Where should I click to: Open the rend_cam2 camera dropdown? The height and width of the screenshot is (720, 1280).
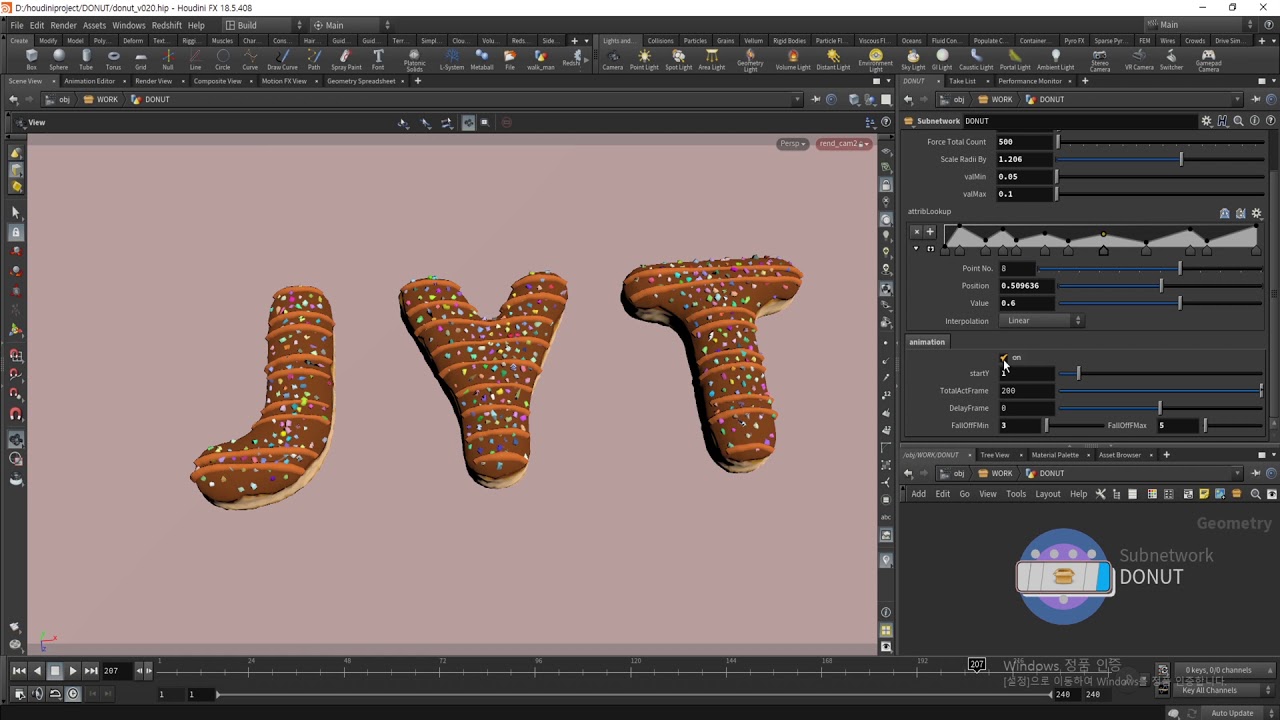[843, 144]
